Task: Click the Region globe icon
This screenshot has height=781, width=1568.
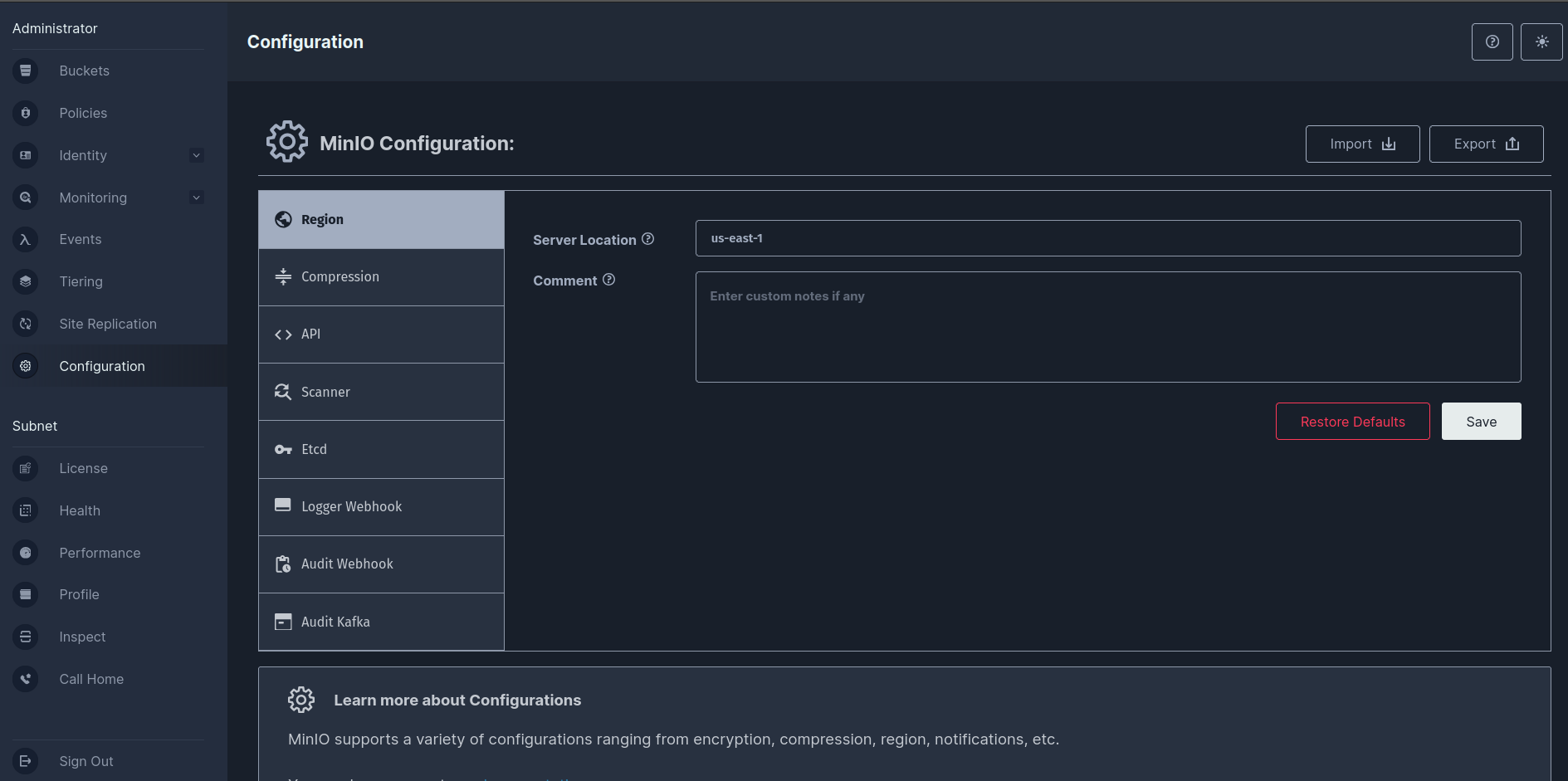Action: point(283,219)
